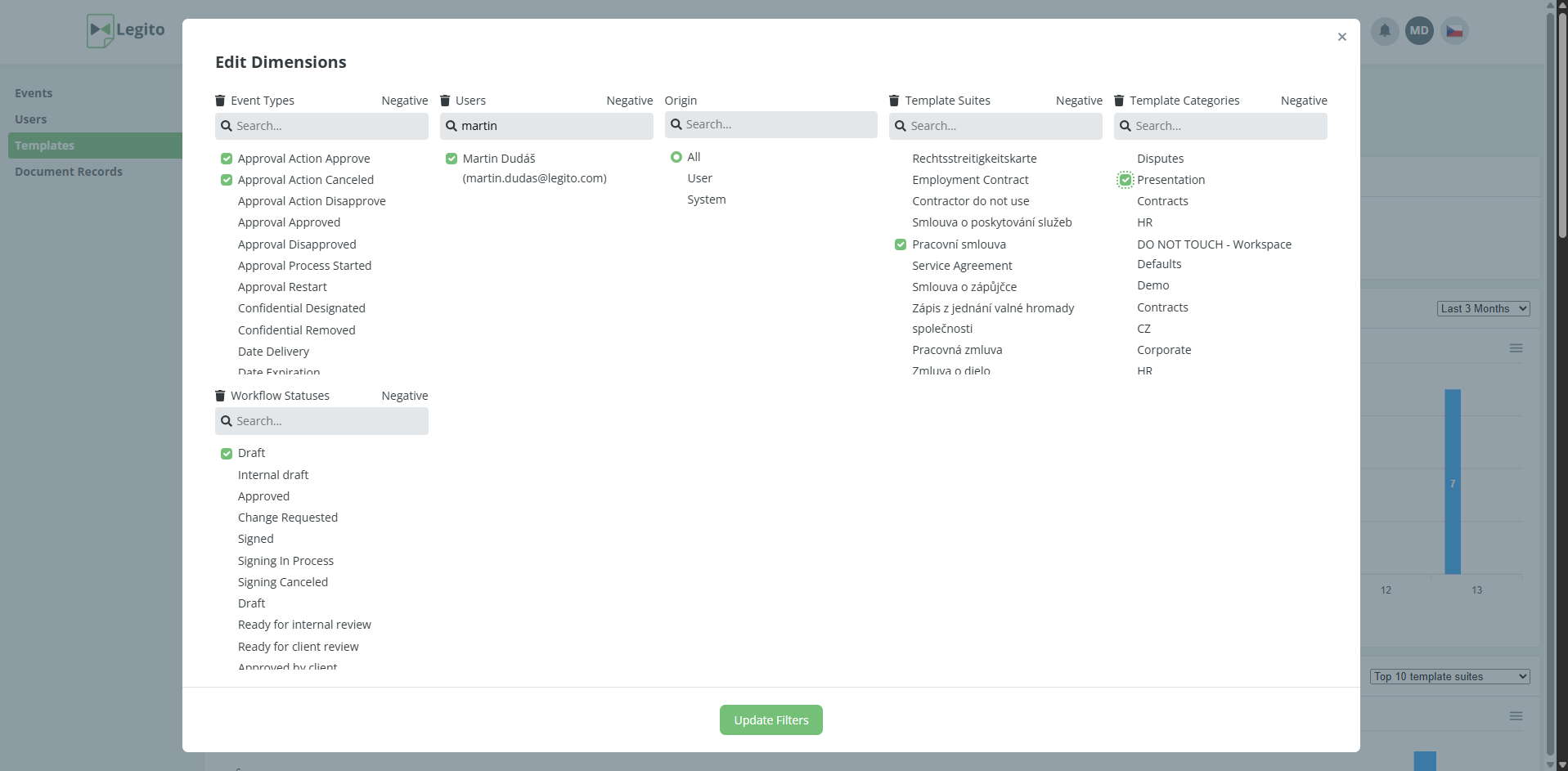Click the Workflow Statuses trash icon
Viewport: 1568px width, 771px height.
click(x=220, y=396)
